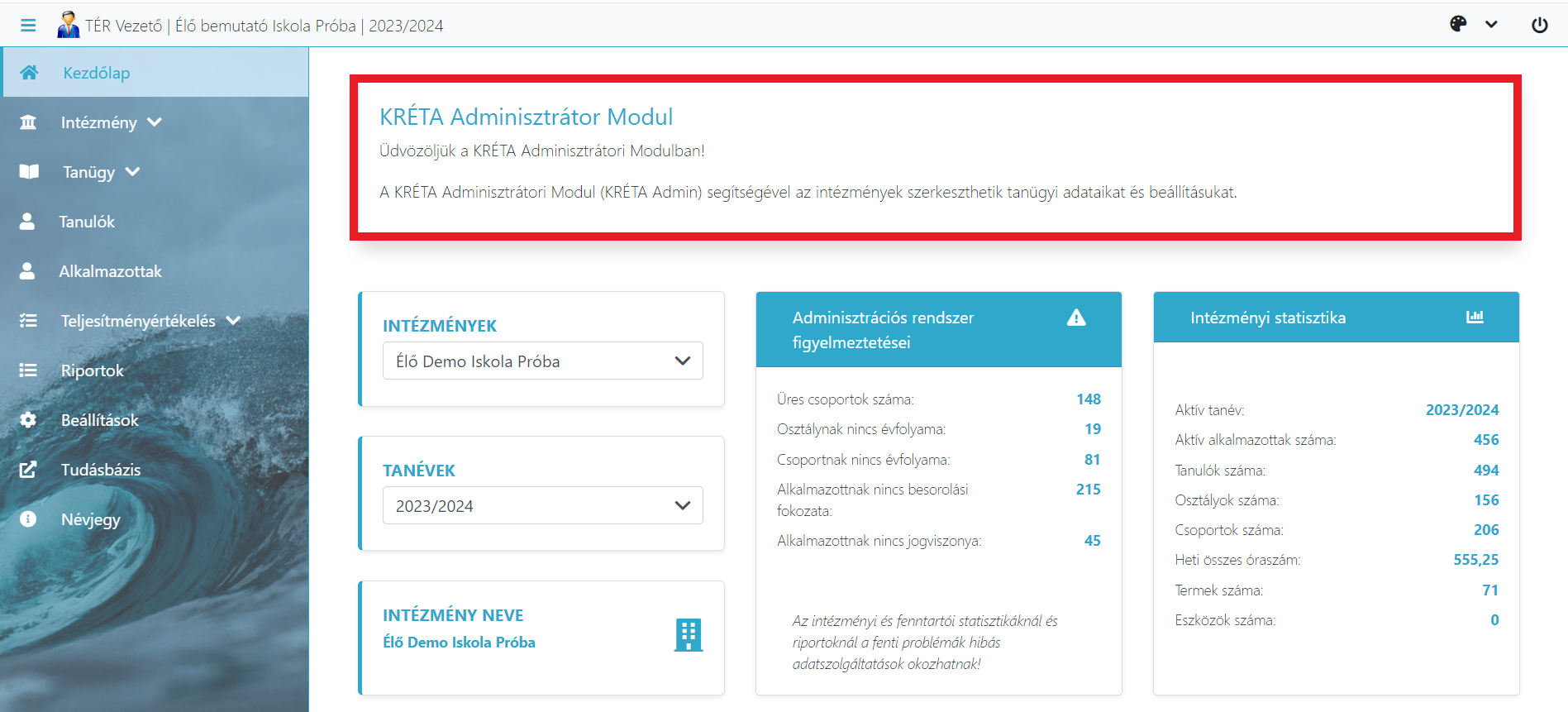Click Csoportok száma value 206

click(1486, 530)
